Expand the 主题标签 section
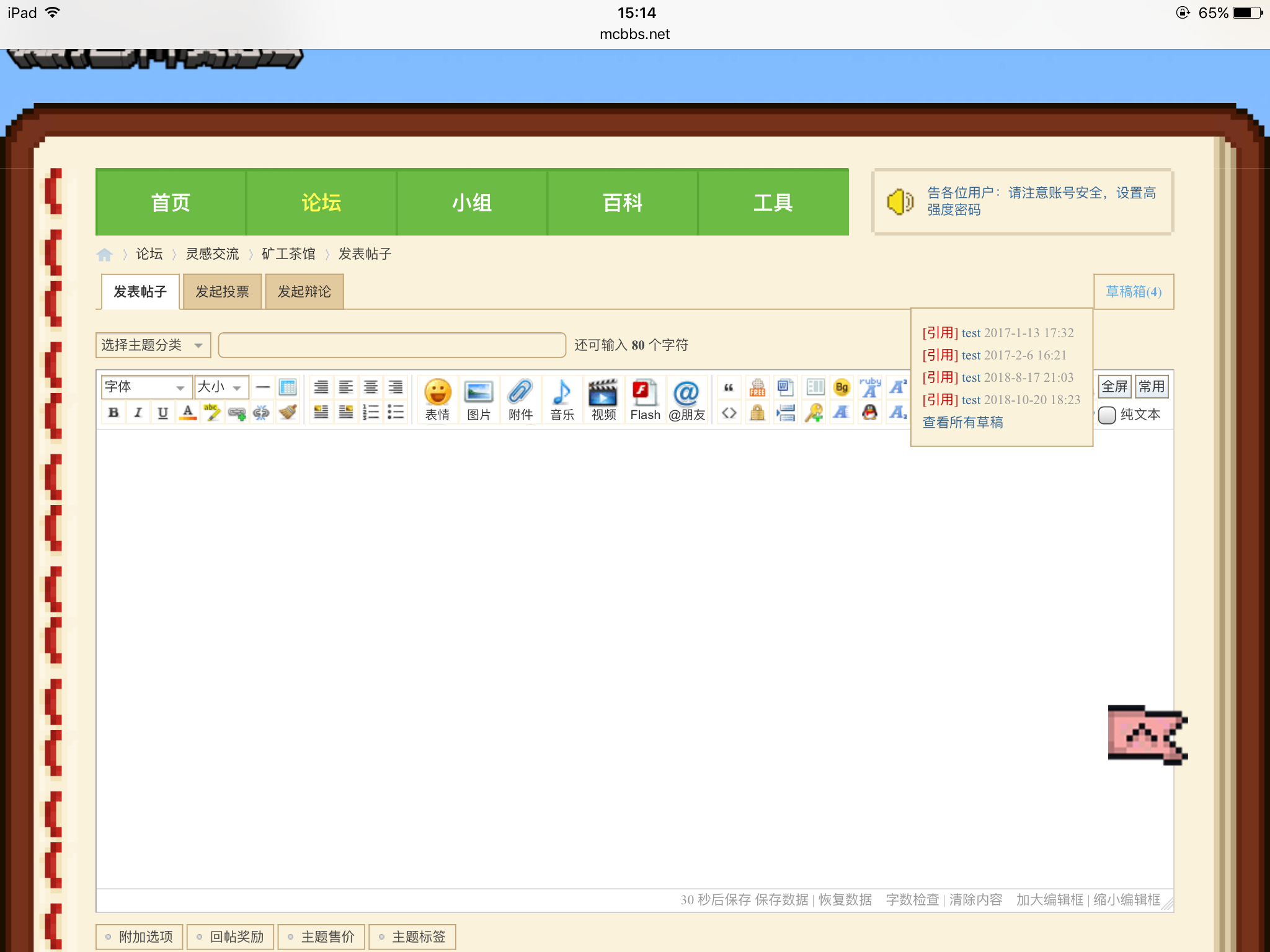Screen dimensions: 1270x952 pos(412,937)
